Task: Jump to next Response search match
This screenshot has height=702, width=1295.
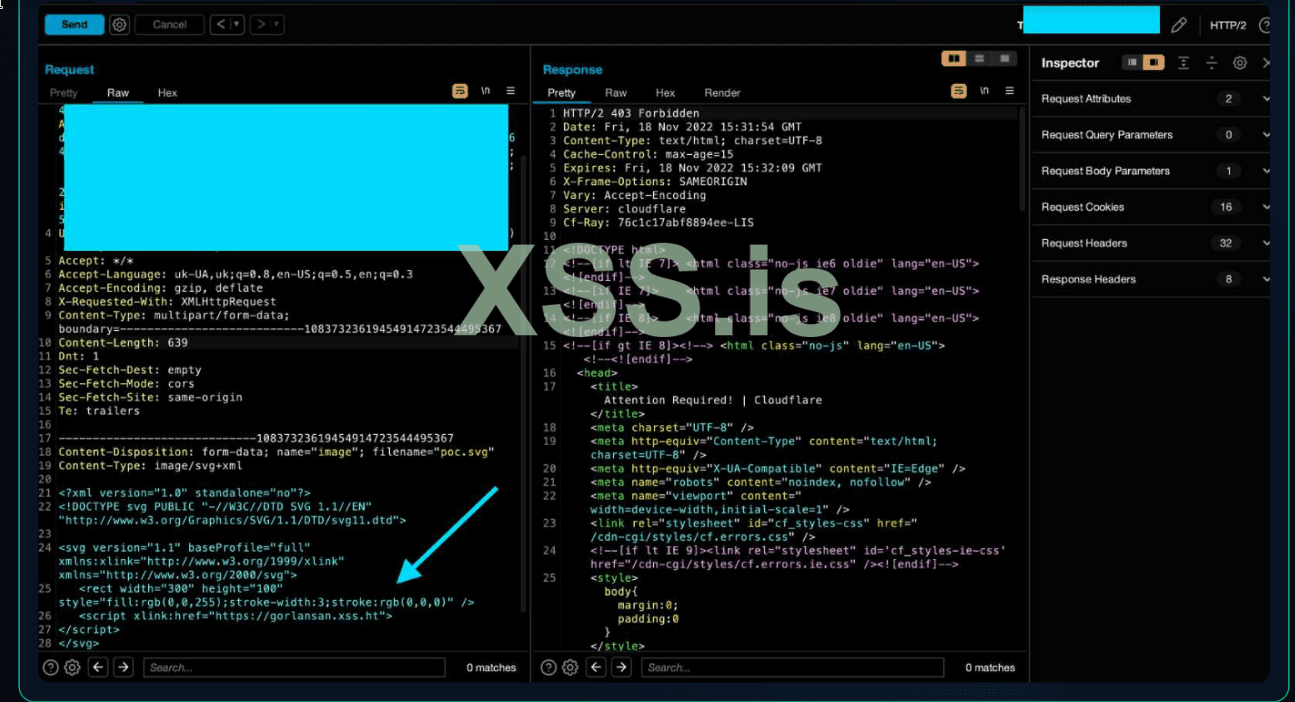Action: [622, 667]
